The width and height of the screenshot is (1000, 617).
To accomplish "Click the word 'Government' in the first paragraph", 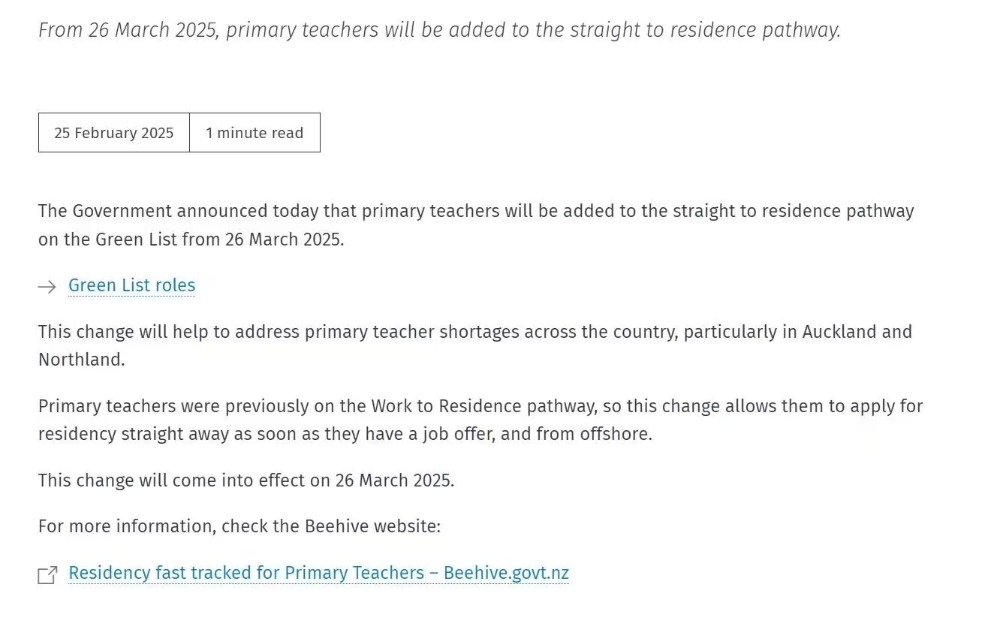I will 122,211.
